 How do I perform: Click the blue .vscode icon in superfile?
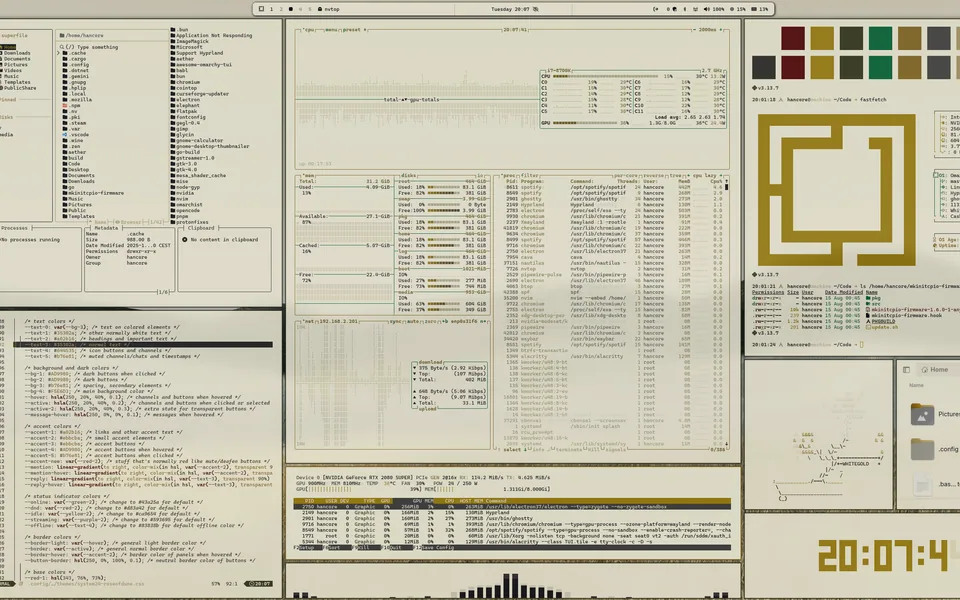click(66, 135)
